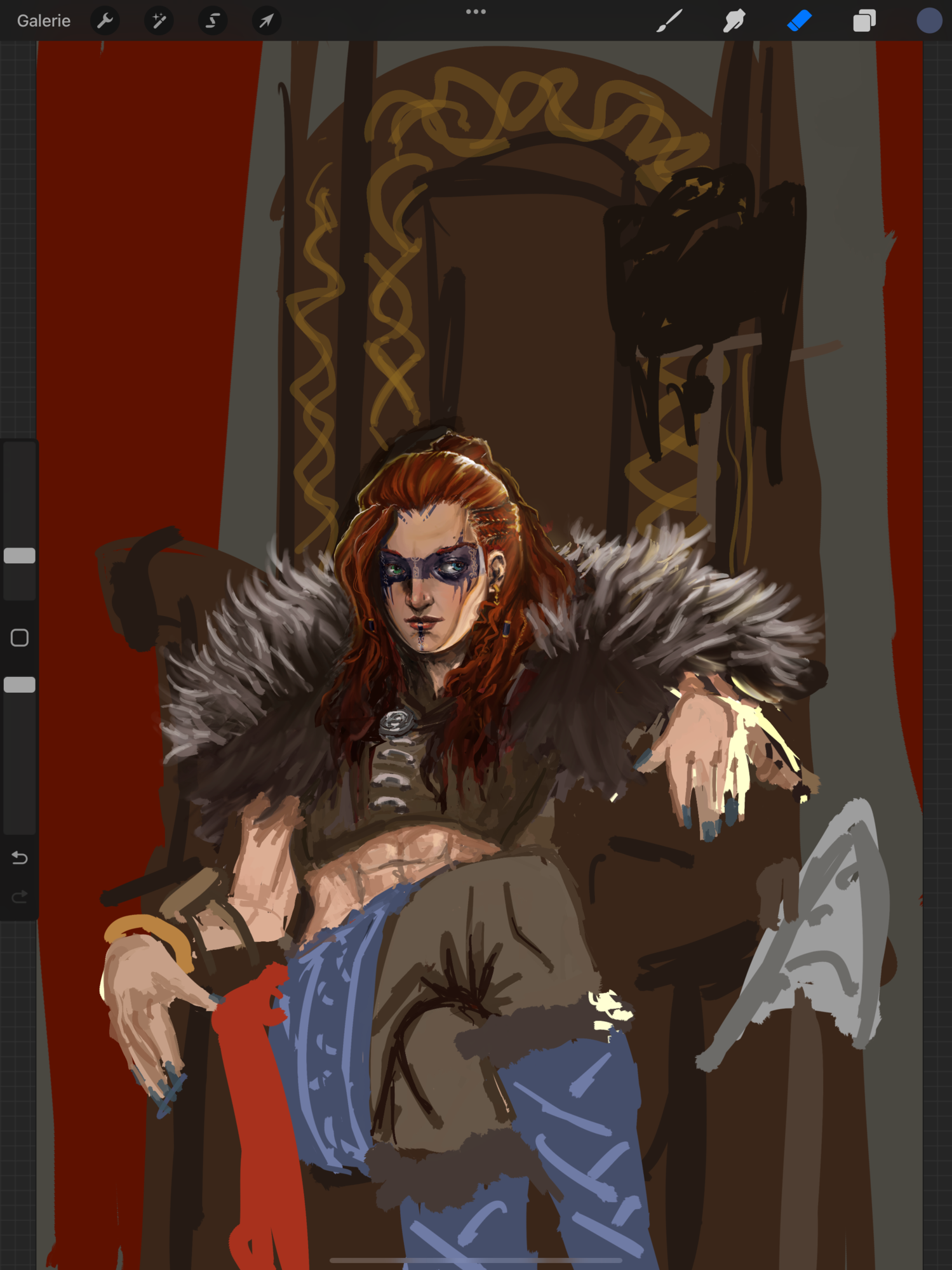This screenshot has height=1270, width=952.
Task: Open the Actions wrench menu
Action: pos(105,21)
